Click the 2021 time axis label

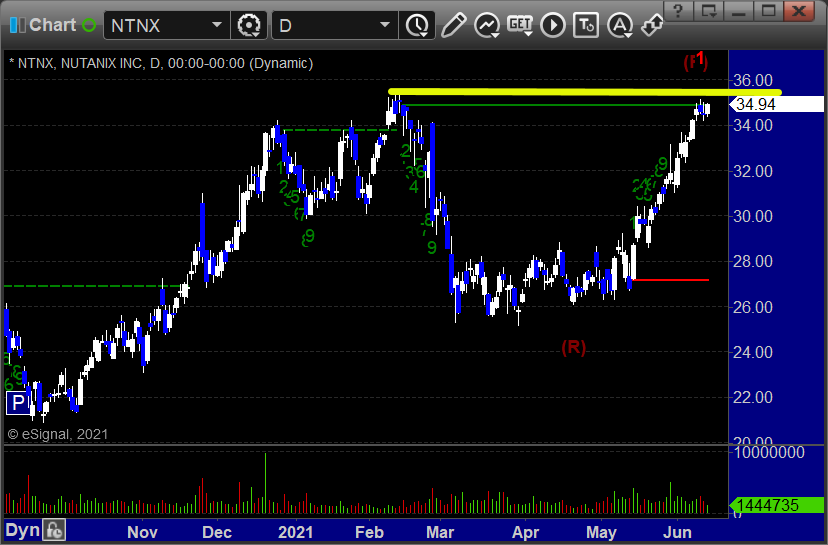tap(295, 532)
